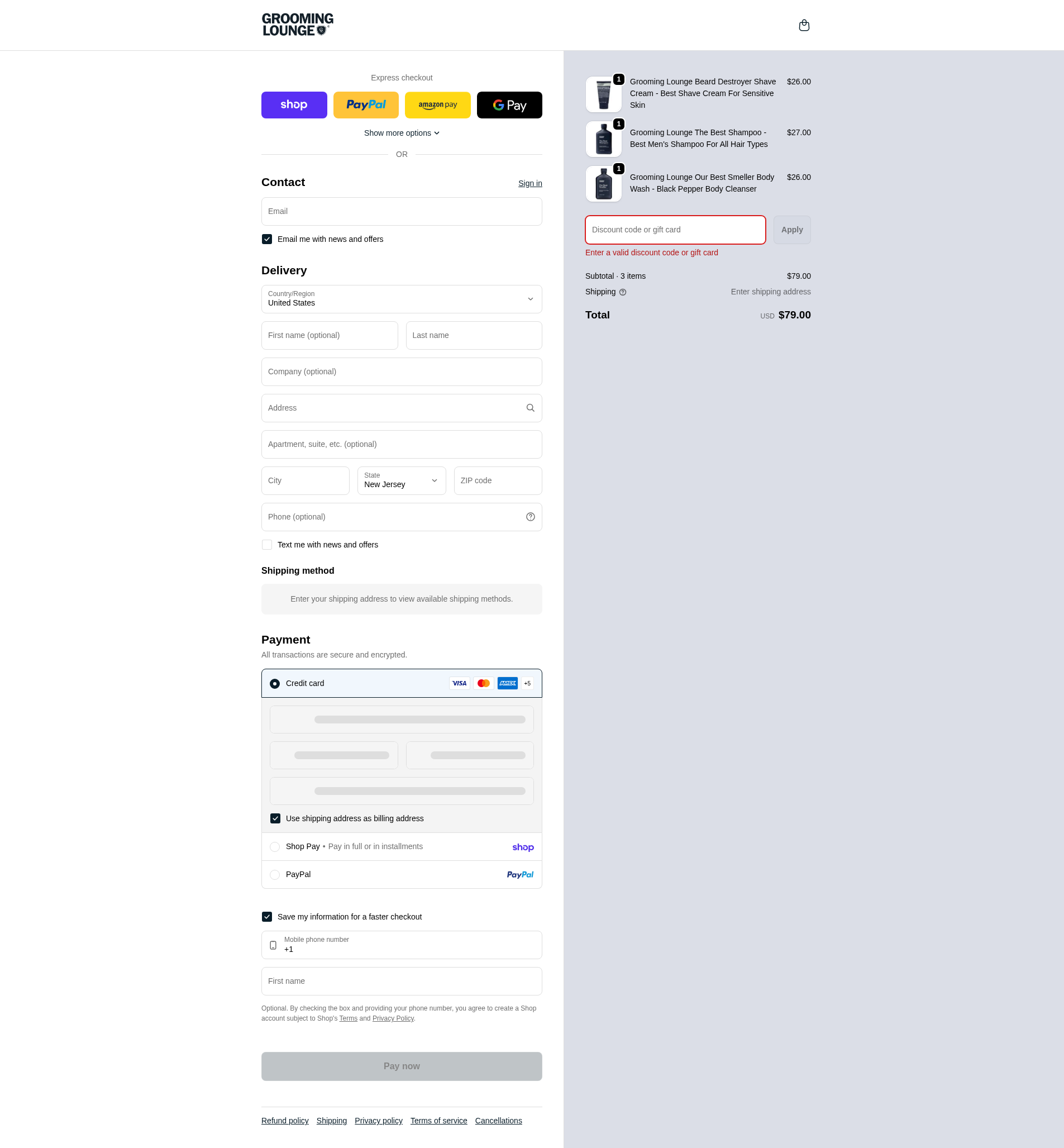Open the shopping bag cart icon
This screenshot has width=1064, height=1148.
[x=804, y=25]
